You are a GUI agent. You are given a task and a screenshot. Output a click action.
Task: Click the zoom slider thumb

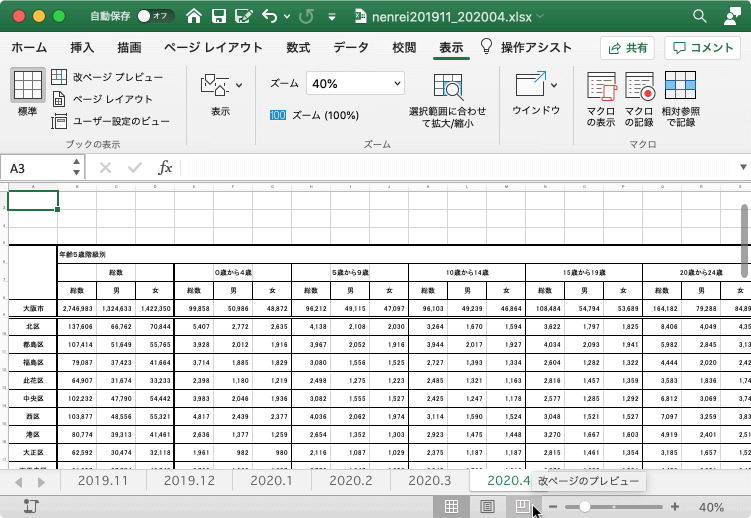584,507
